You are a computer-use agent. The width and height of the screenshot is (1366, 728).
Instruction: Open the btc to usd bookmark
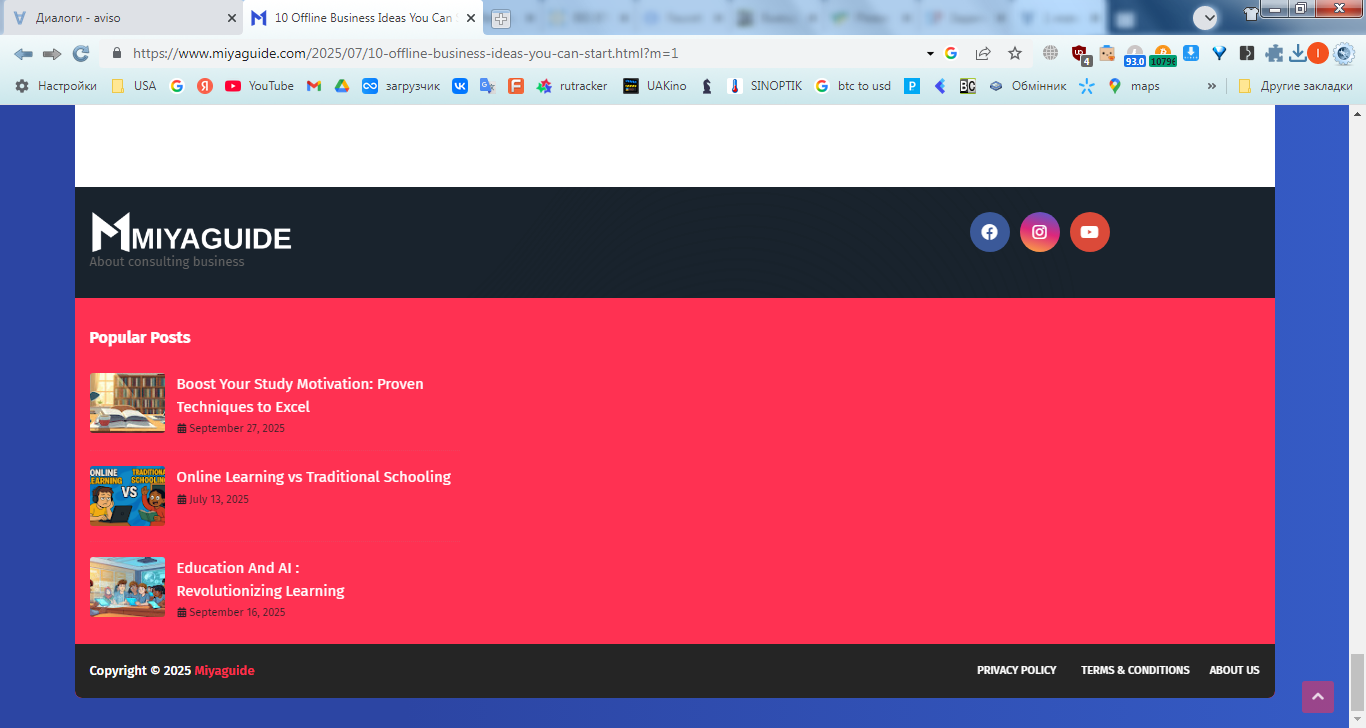click(x=853, y=86)
